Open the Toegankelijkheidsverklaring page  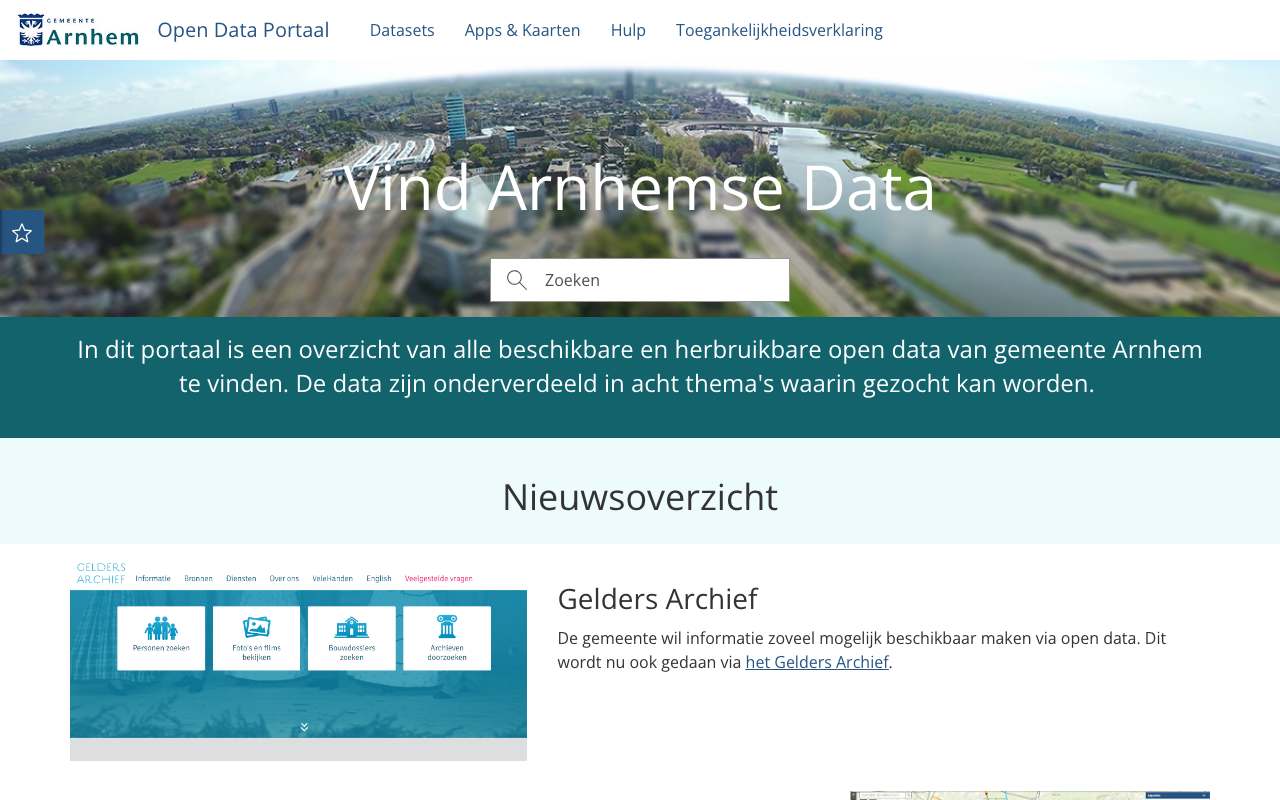[779, 30]
